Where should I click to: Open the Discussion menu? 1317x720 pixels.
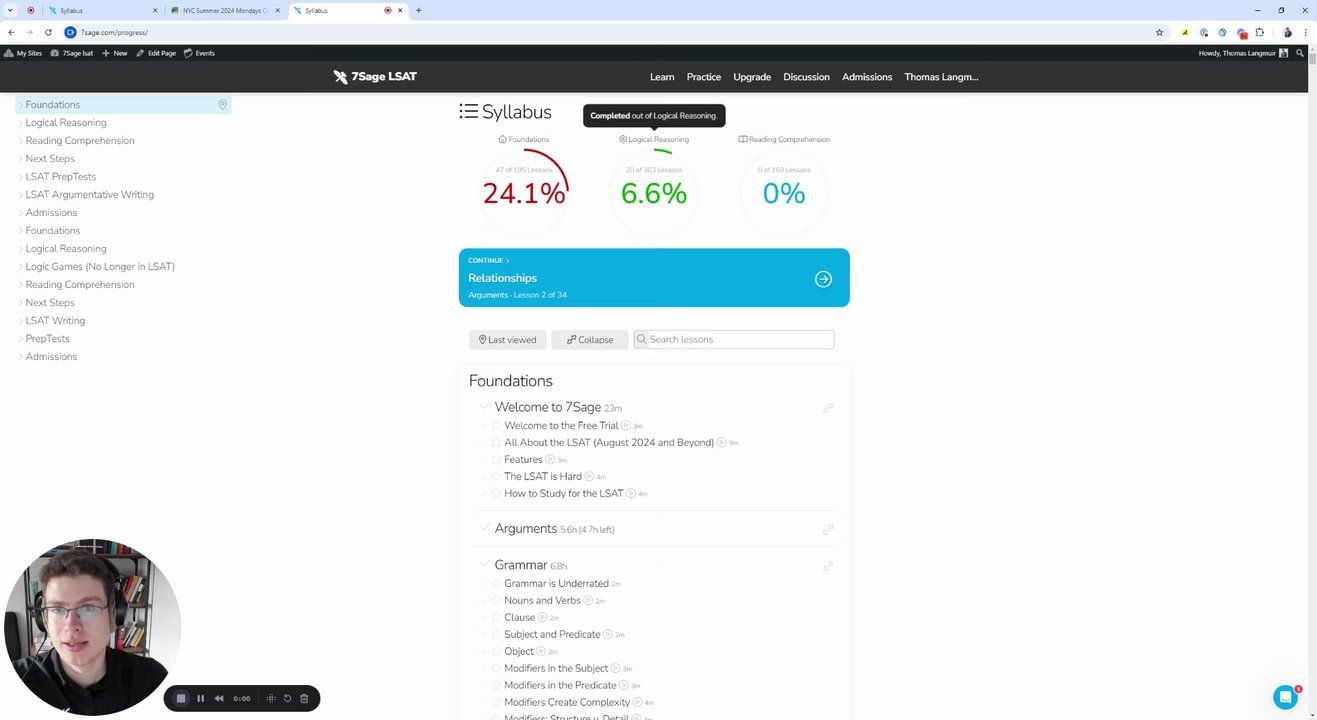807,77
